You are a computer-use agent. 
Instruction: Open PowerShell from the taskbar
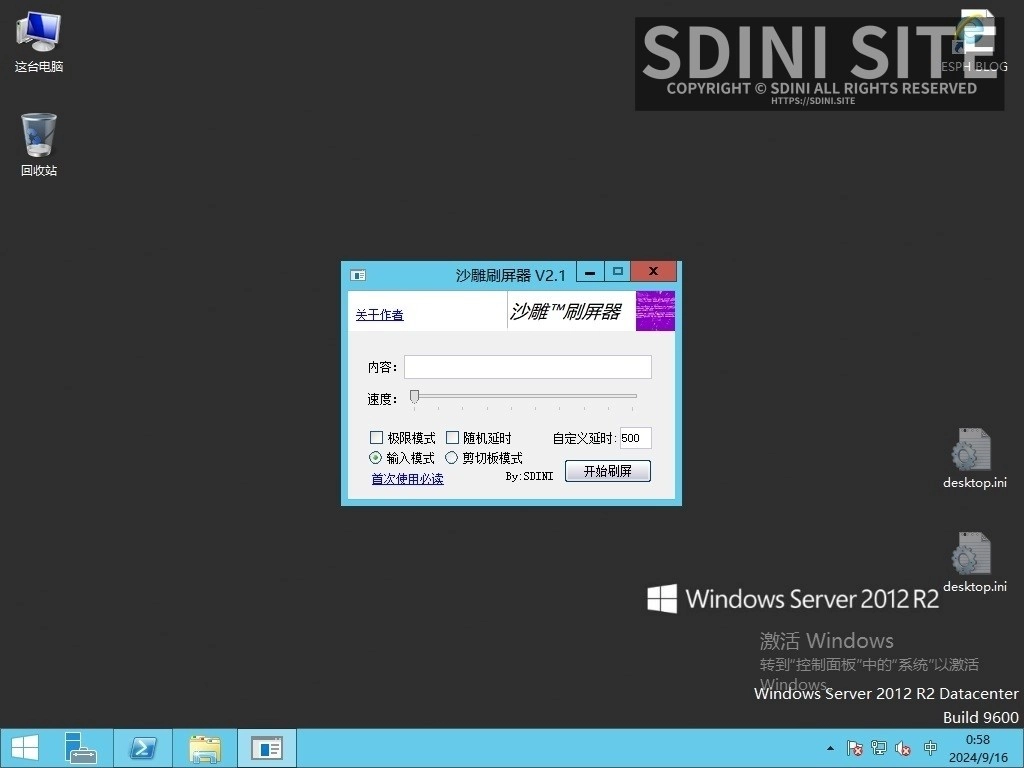143,748
